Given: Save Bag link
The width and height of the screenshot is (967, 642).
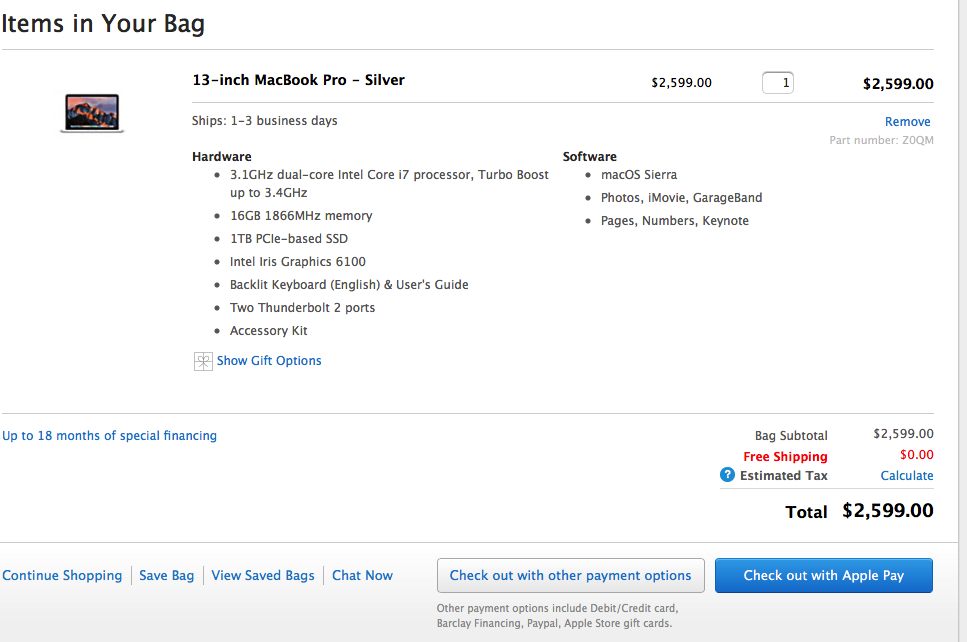Looking at the screenshot, I should pyautogui.click(x=167, y=575).
